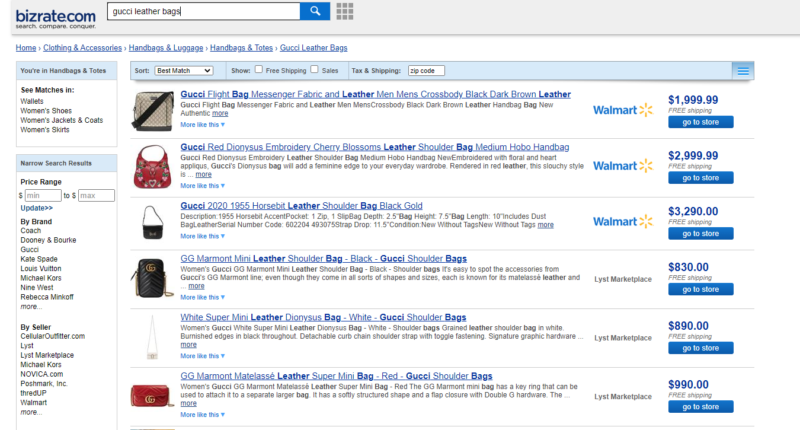Click go to store for $990.00 bag
This screenshot has height=430, width=800.
pos(701,407)
